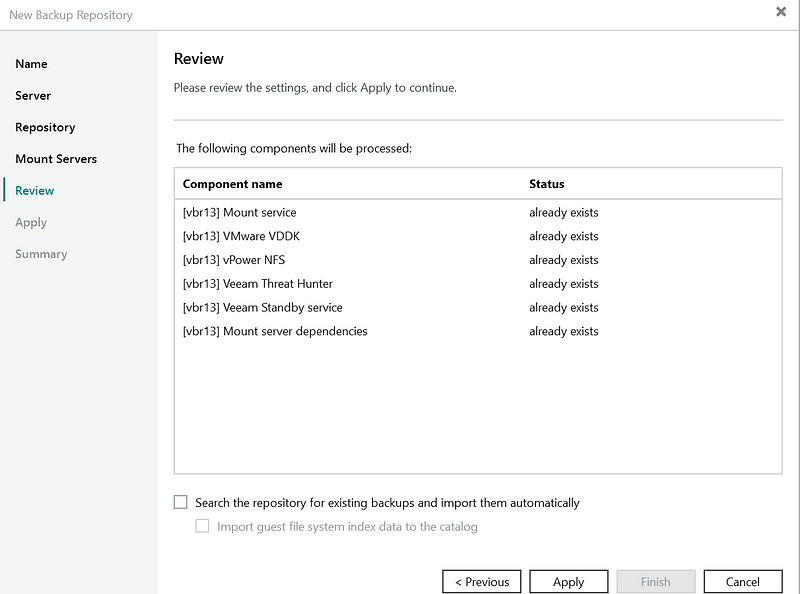Open the Server wizard step
The width and height of the screenshot is (800, 594).
[33, 96]
